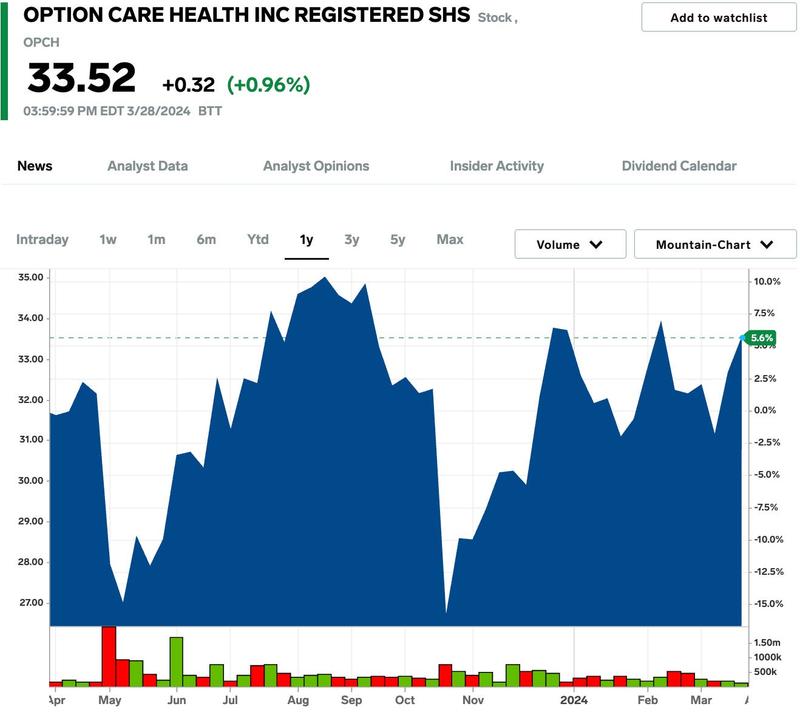Click the Nov label on the time axis
Viewport: 800px width, 715px height.
point(473,700)
